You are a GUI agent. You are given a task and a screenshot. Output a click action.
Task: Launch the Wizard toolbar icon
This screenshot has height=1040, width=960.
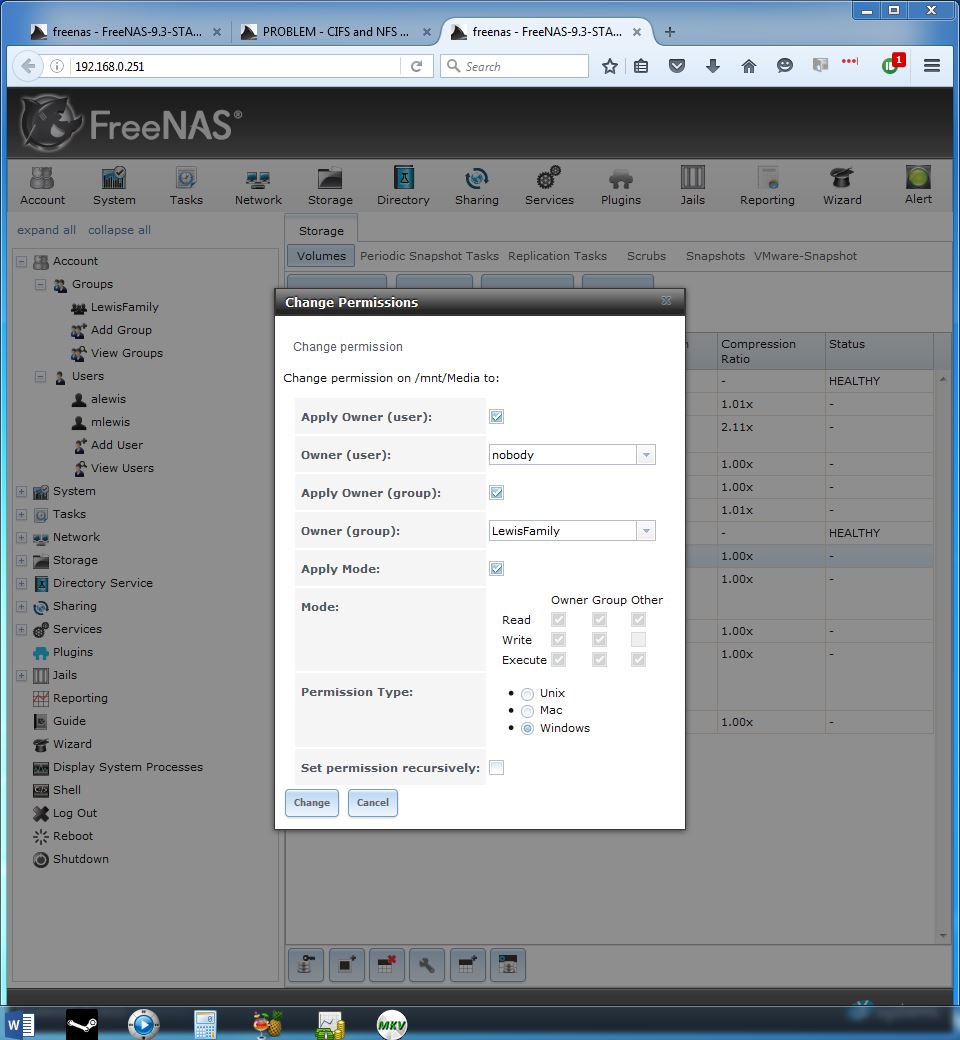842,186
